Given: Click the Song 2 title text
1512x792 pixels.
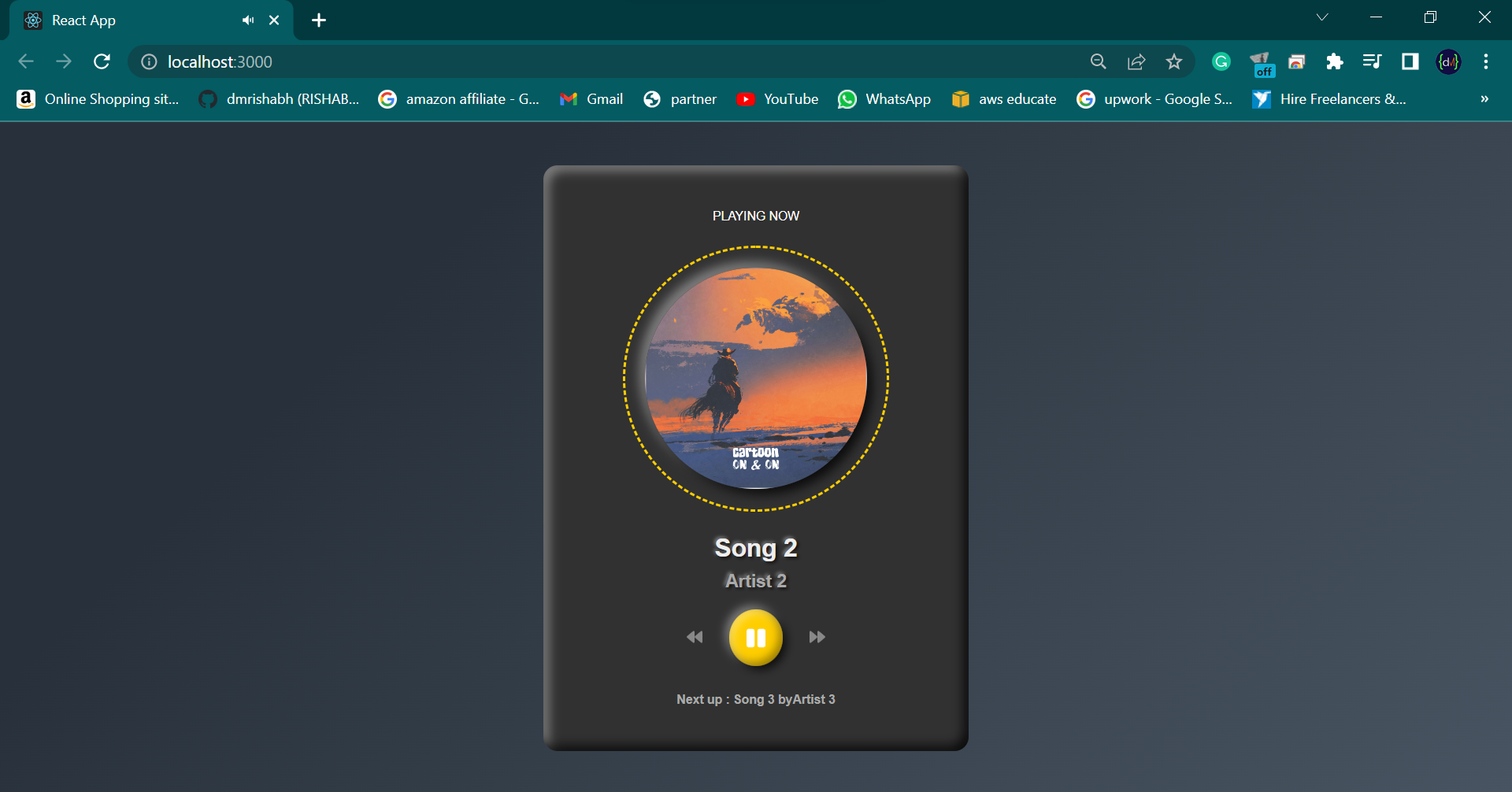Looking at the screenshot, I should coord(756,548).
